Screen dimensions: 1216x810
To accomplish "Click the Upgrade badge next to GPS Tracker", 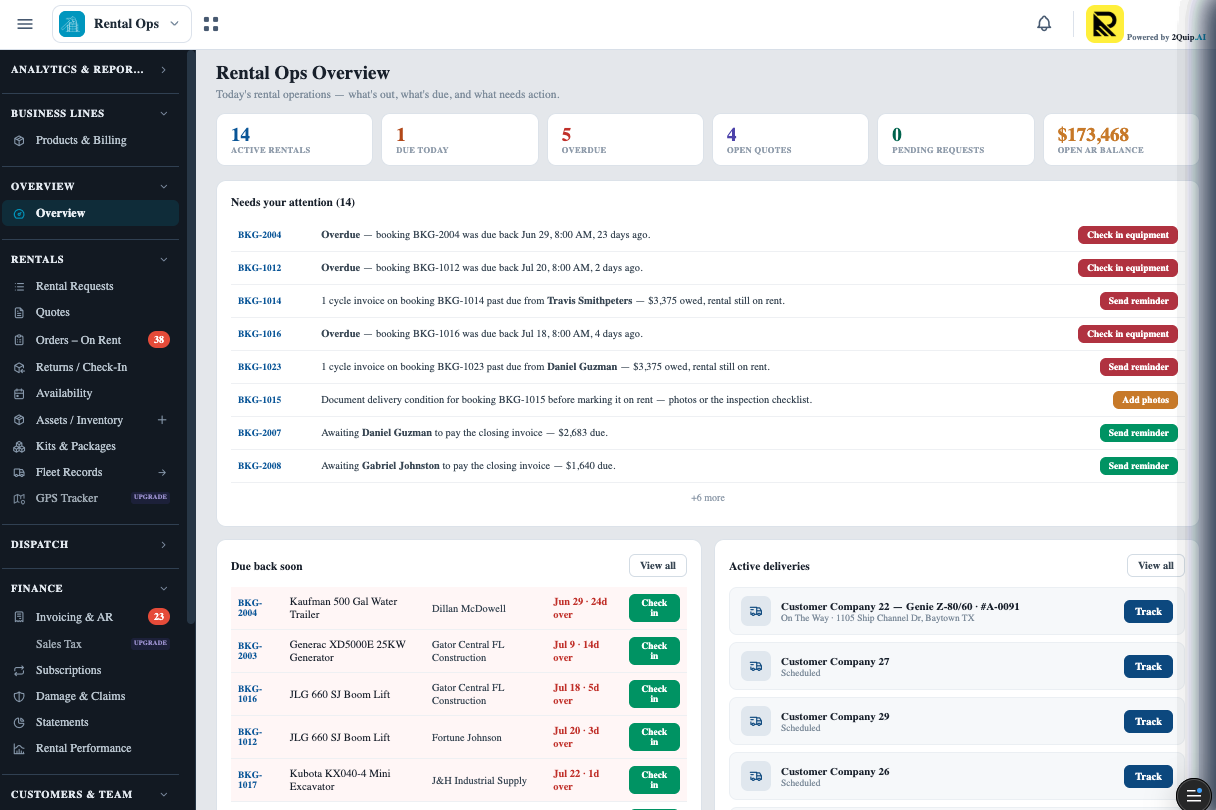I will 151,497.
